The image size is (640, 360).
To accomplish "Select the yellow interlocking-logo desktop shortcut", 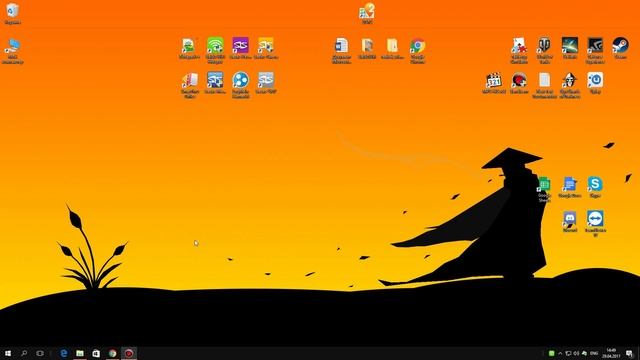I will [x=266, y=48].
